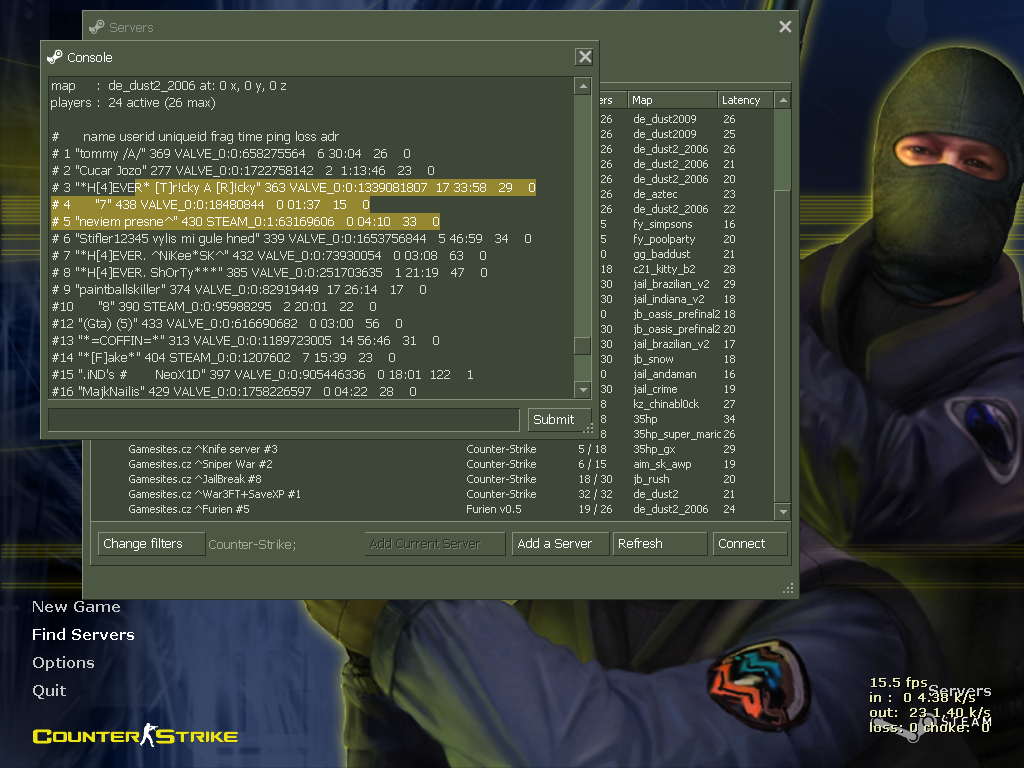Screen dimensions: 1024x768
Task: Click the jb_rush map entry
Action: (x=651, y=479)
